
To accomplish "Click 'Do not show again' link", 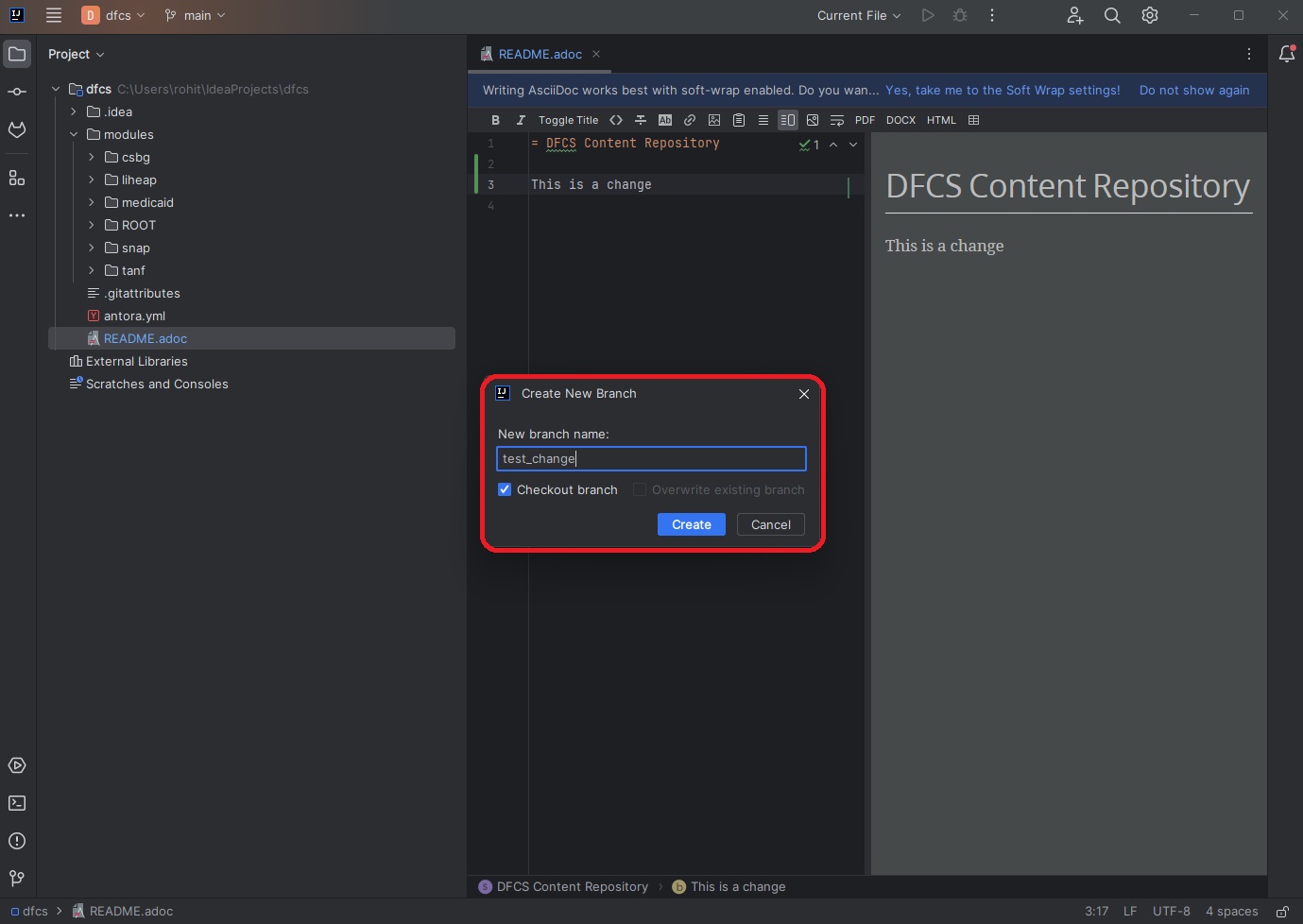I will 1194,90.
